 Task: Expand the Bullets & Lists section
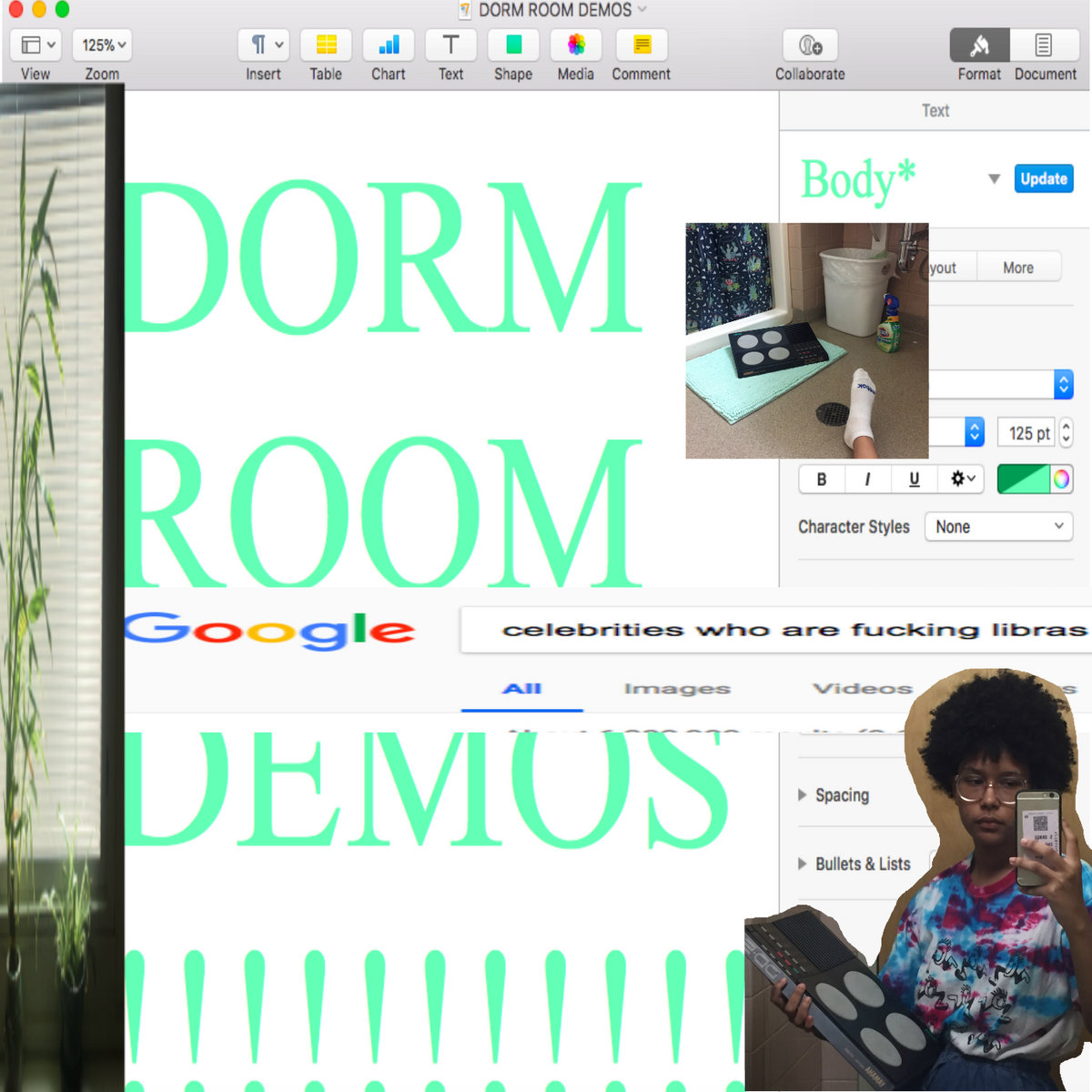pos(803,864)
